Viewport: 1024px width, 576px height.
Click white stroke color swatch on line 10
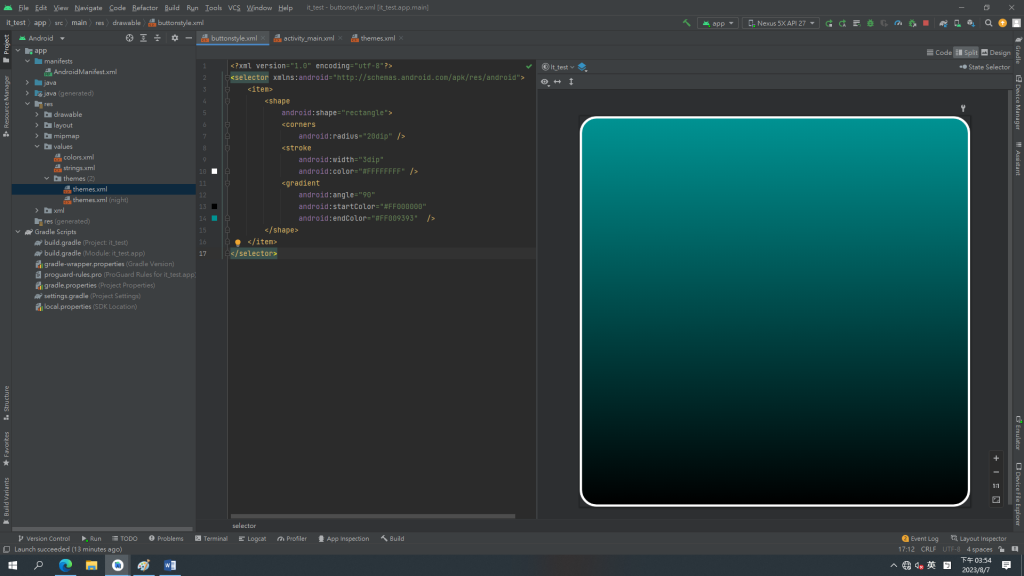(214, 171)
